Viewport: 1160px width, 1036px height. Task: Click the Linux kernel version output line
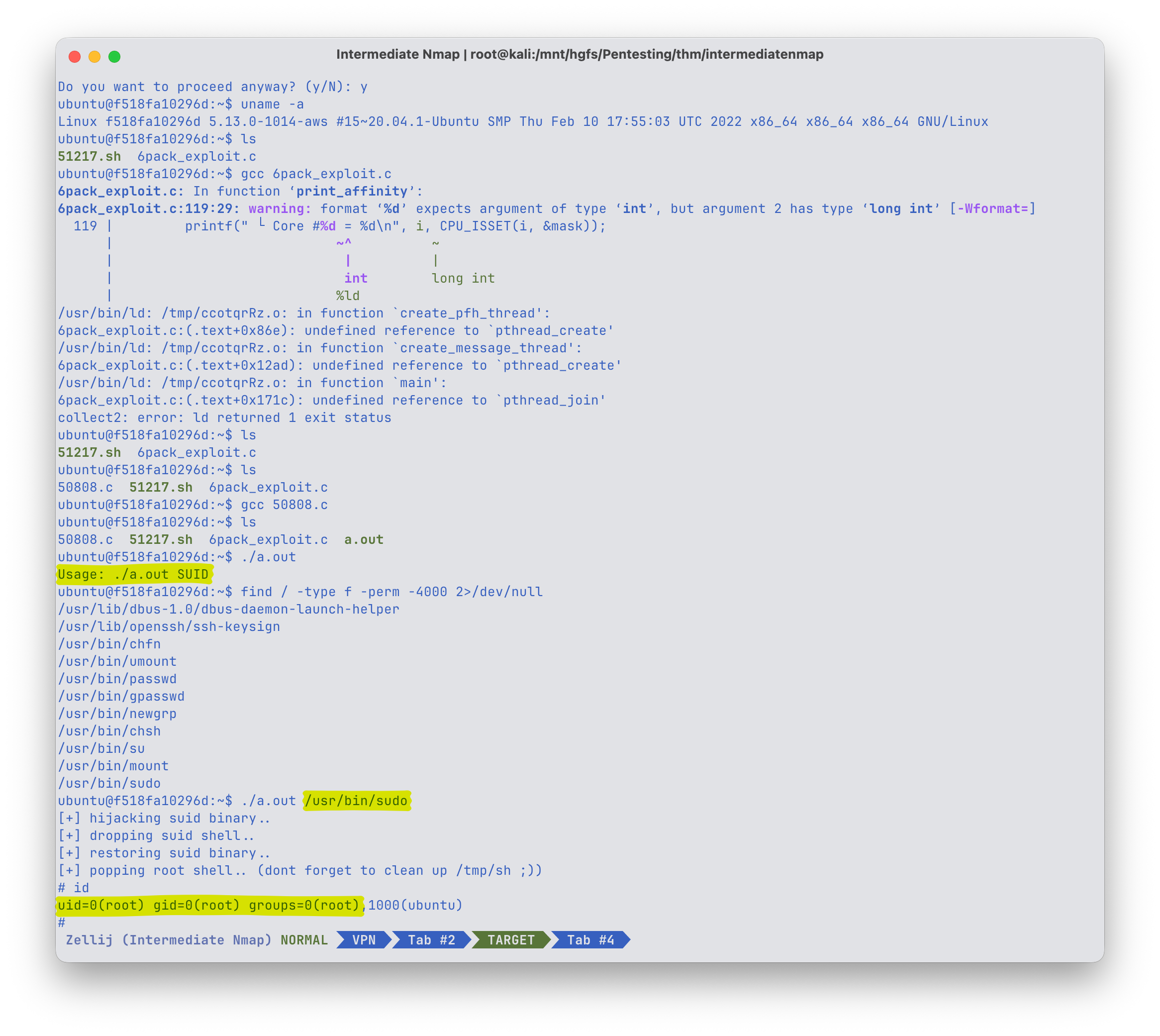(523, 122)
